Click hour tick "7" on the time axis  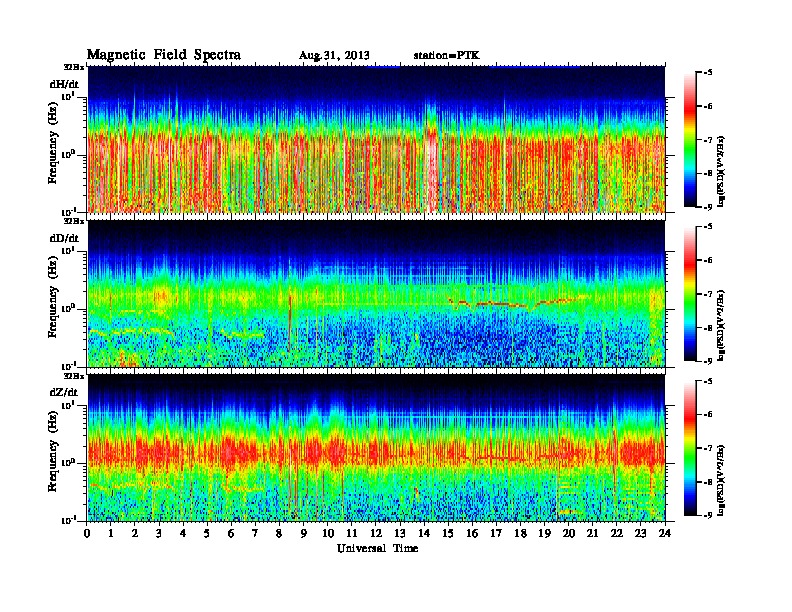pos(255,533)
